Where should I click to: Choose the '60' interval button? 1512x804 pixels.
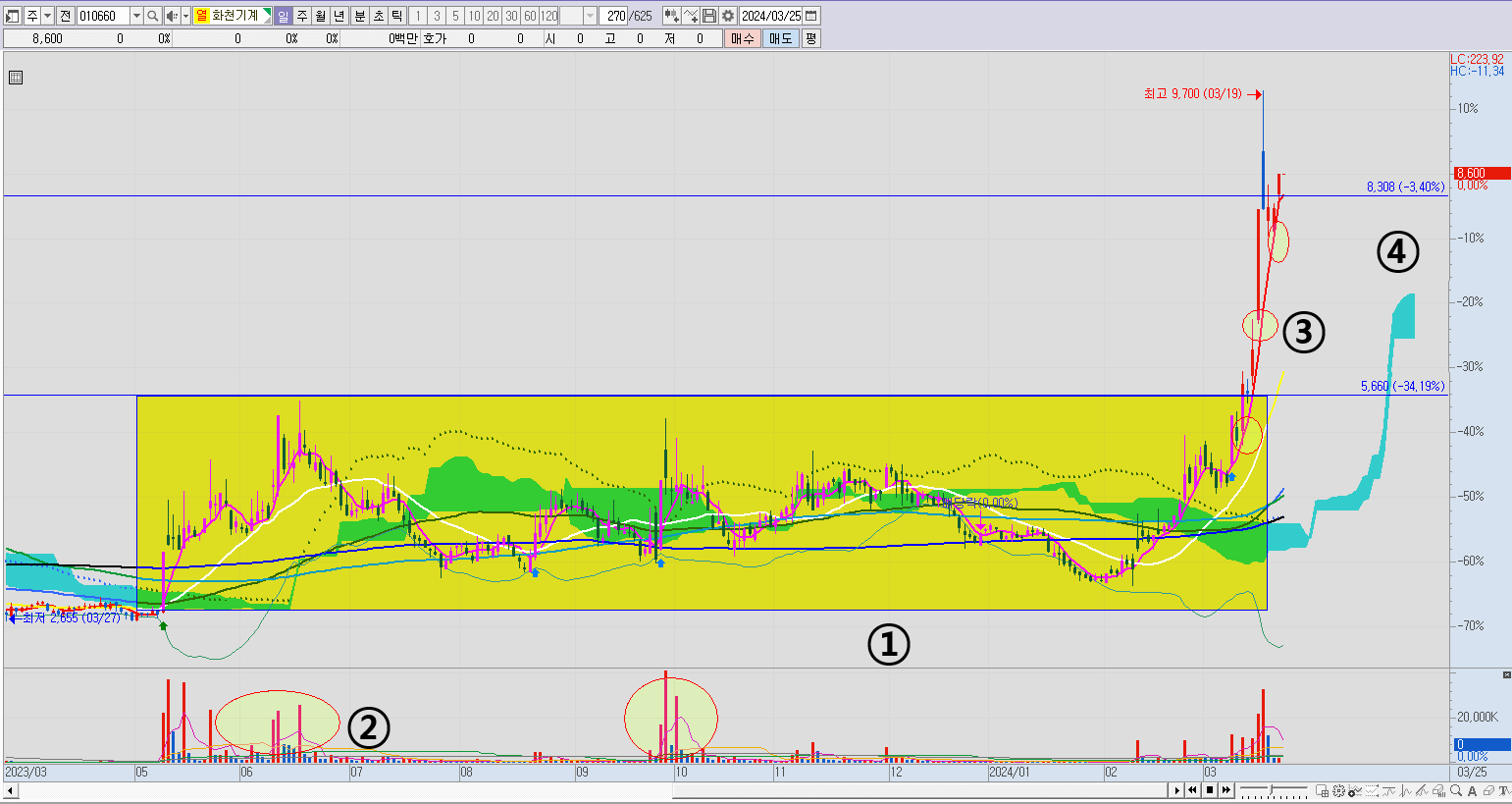530,16
